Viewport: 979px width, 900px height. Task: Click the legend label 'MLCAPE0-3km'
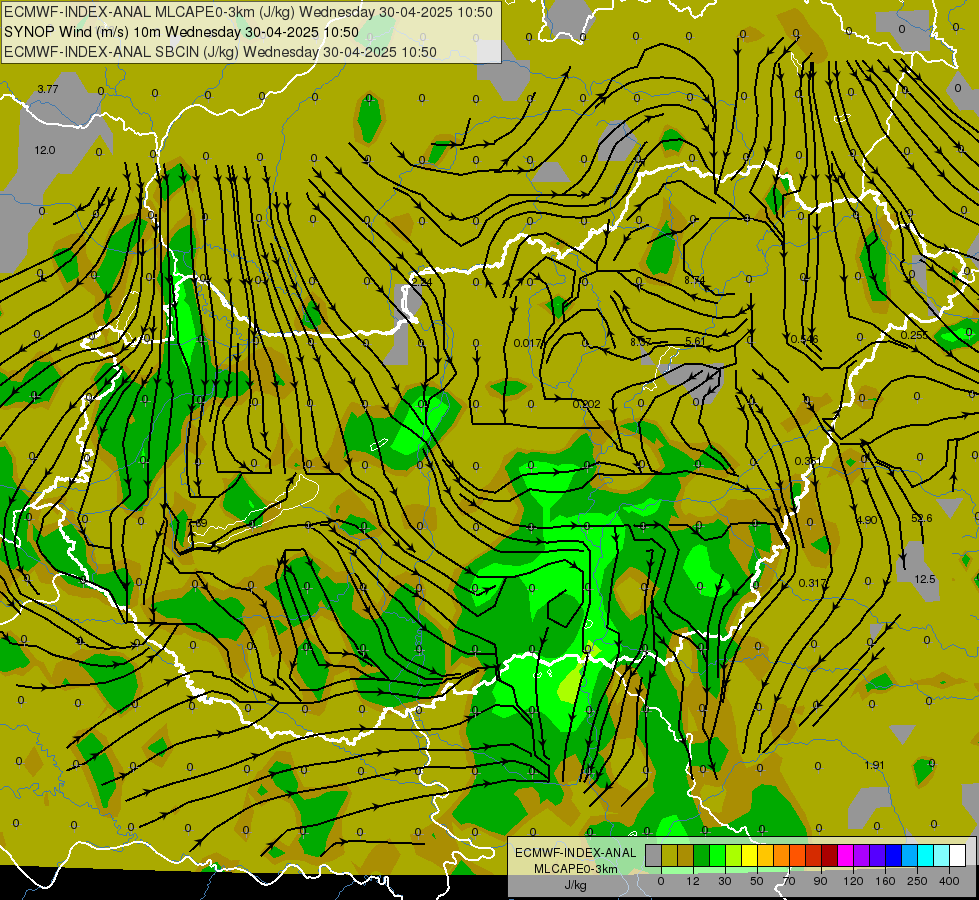(576, 869)
